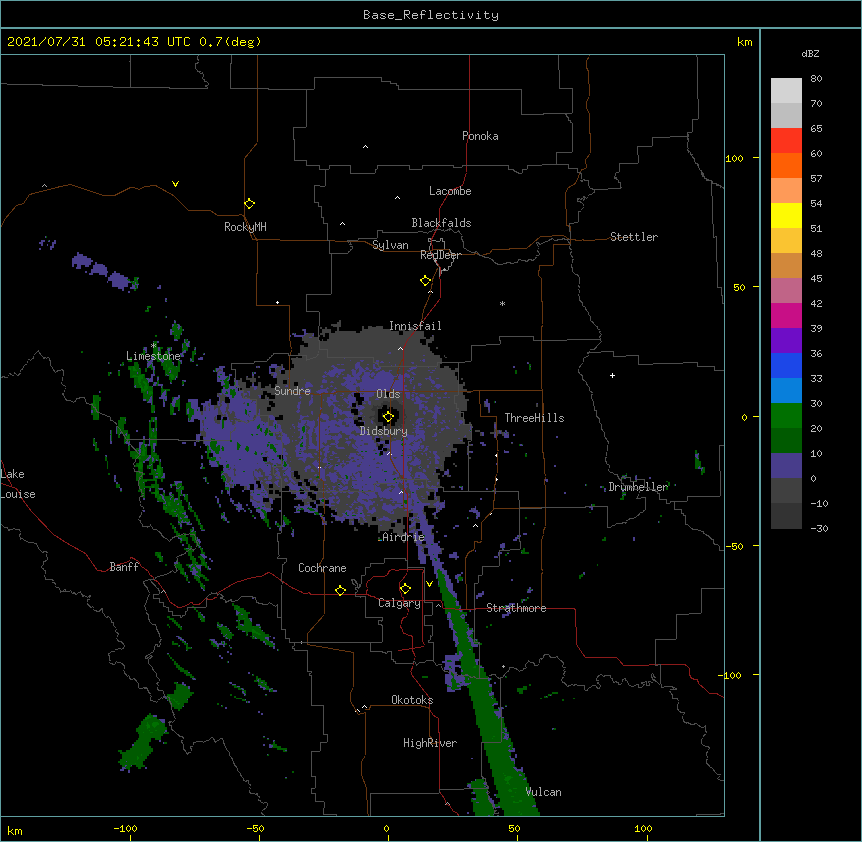The height and width of the screenshot is (842, 862).
Task: Click the Calgary city label
Action: click(x=399, y=603)
